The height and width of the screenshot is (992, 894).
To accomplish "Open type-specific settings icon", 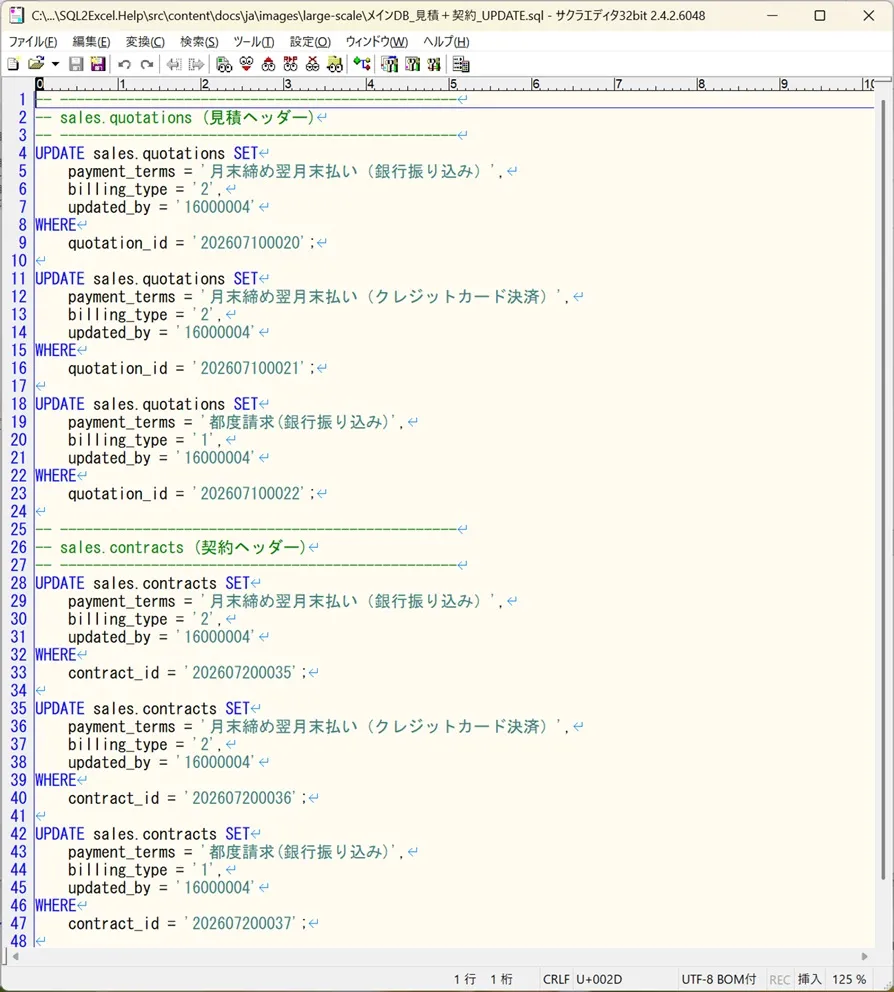I will (x=412, y=64).
